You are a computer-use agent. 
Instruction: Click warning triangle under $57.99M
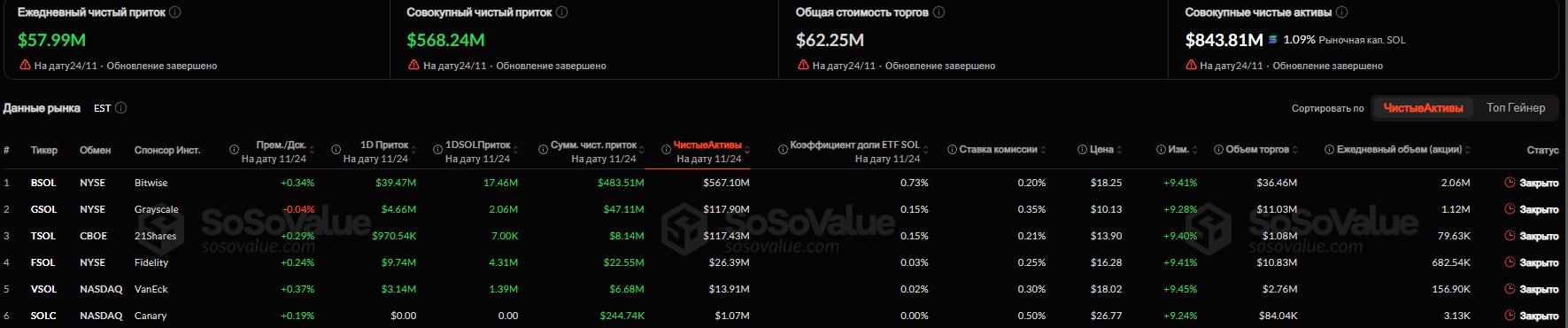(x=25, y=65)
